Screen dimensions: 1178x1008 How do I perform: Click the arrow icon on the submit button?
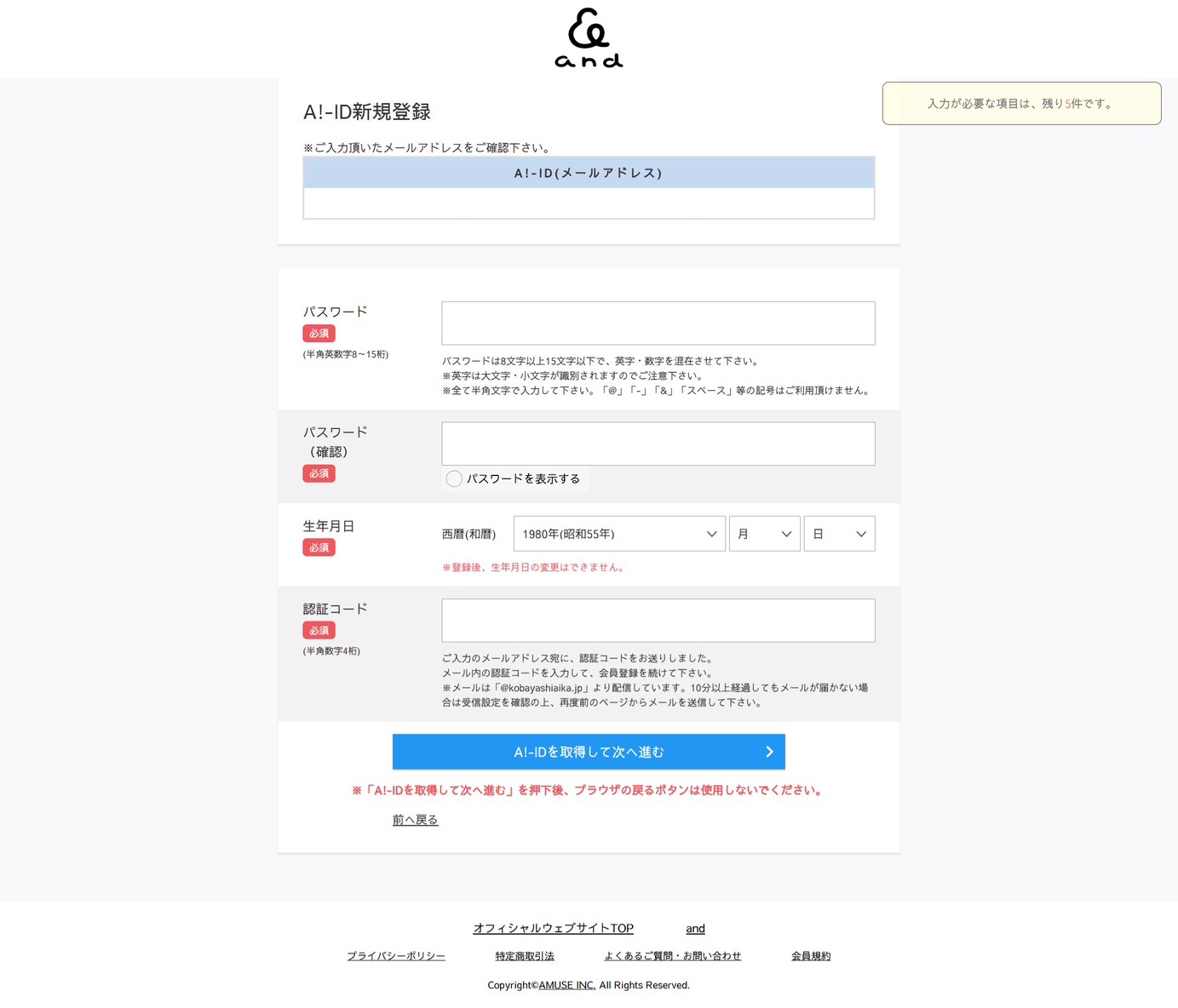(769, 752)
